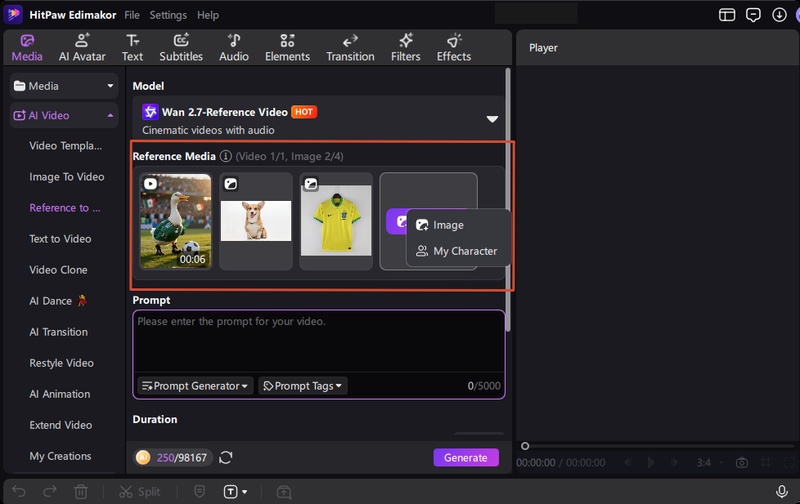The width and height of the screenshot is (800, 504).
Task: Click the Generate button
Action: click(466, 458)
